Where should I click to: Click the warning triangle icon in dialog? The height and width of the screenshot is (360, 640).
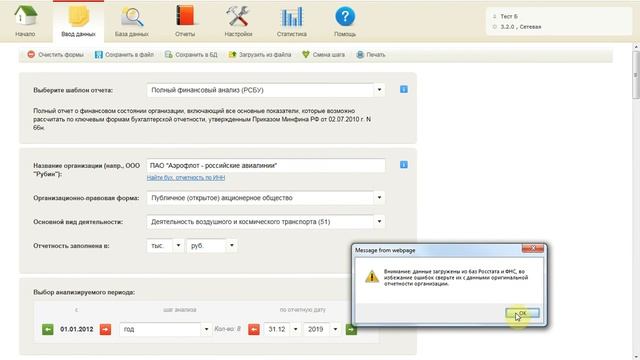point(371,277)
